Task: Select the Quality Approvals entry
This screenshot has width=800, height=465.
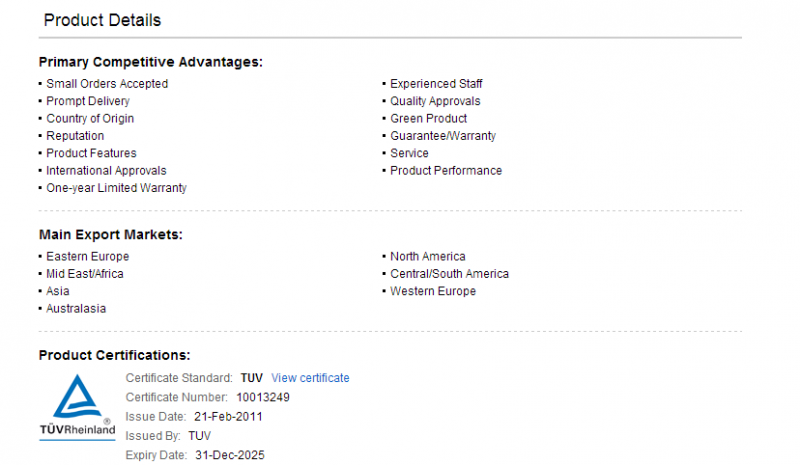Action: tap(435, 101)
